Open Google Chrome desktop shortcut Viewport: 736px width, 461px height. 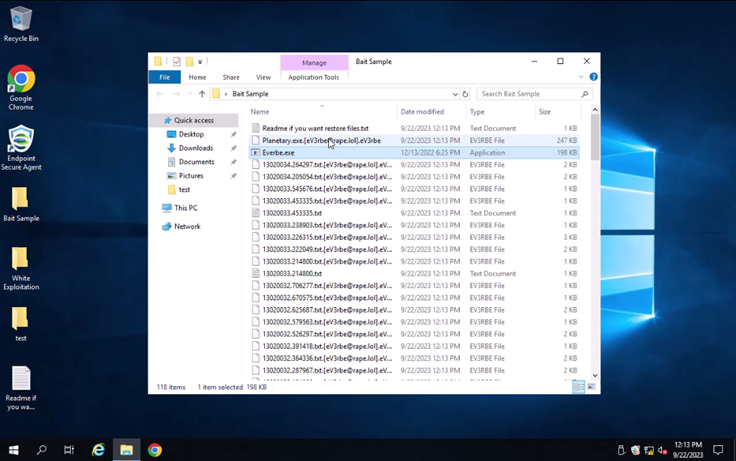tap(21, 84)
